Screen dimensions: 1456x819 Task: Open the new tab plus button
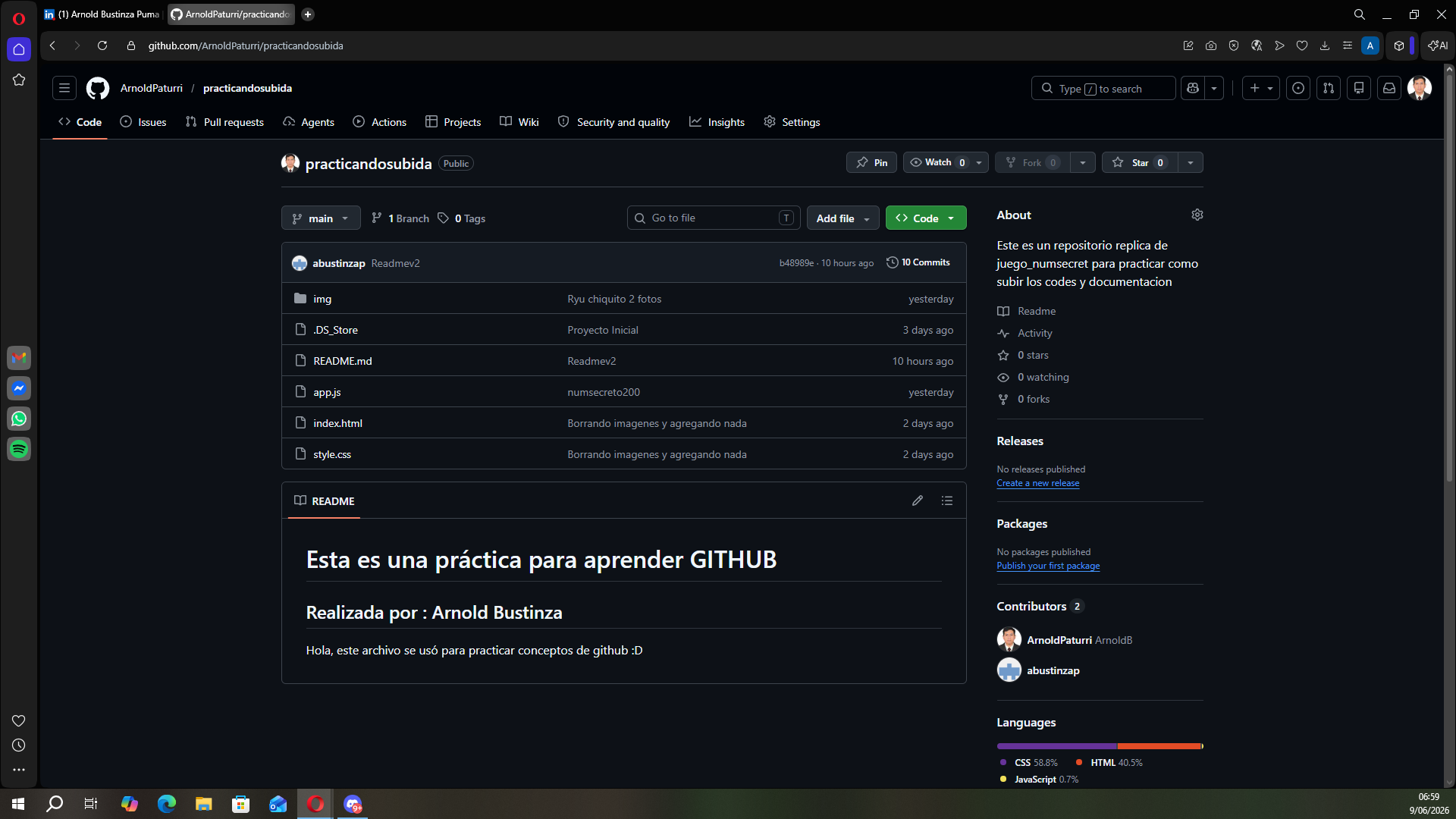[308, 14]
